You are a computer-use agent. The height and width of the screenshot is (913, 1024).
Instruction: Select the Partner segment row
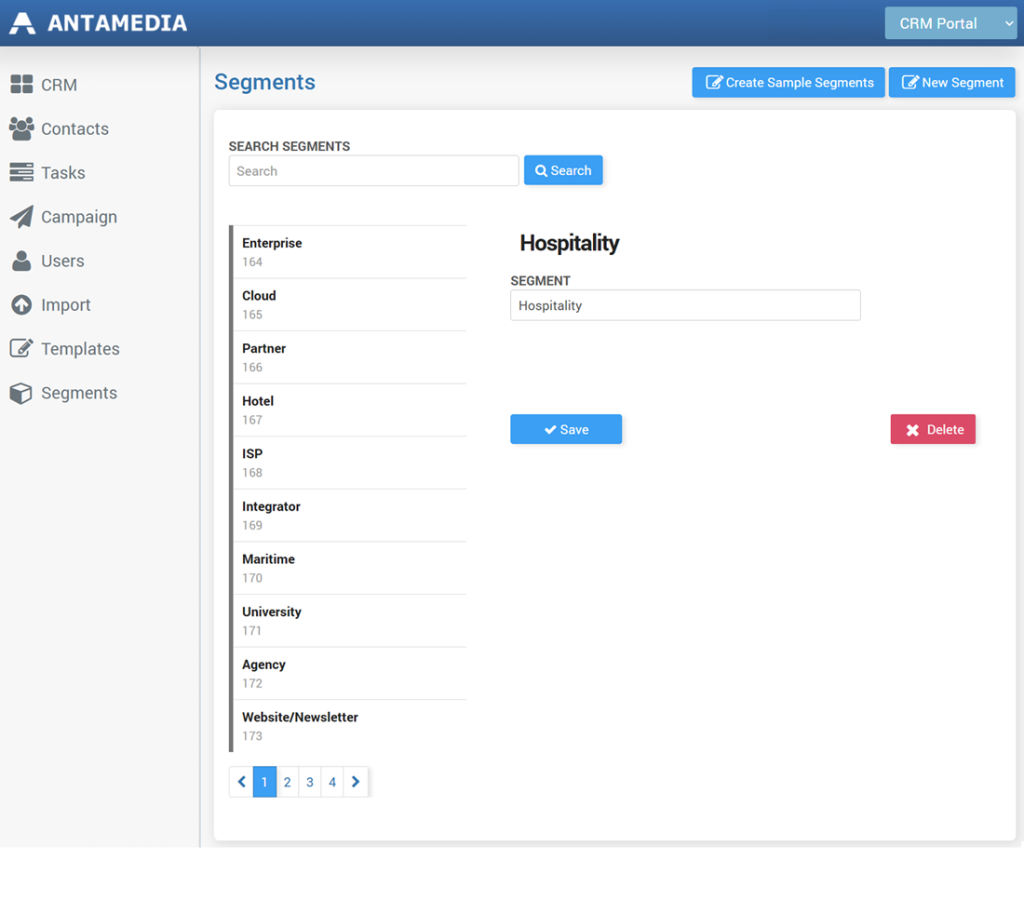click(350, 358)
